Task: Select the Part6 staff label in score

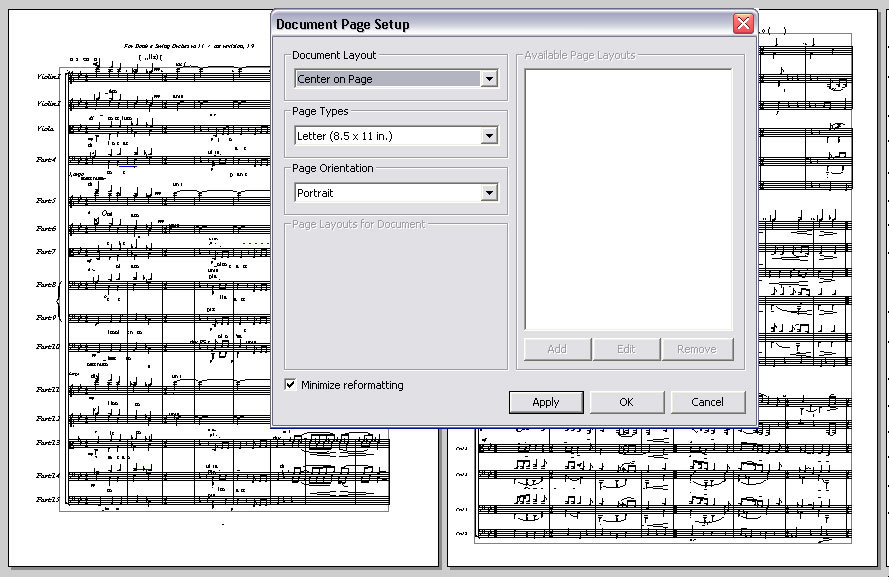Action: coord(46,228)
